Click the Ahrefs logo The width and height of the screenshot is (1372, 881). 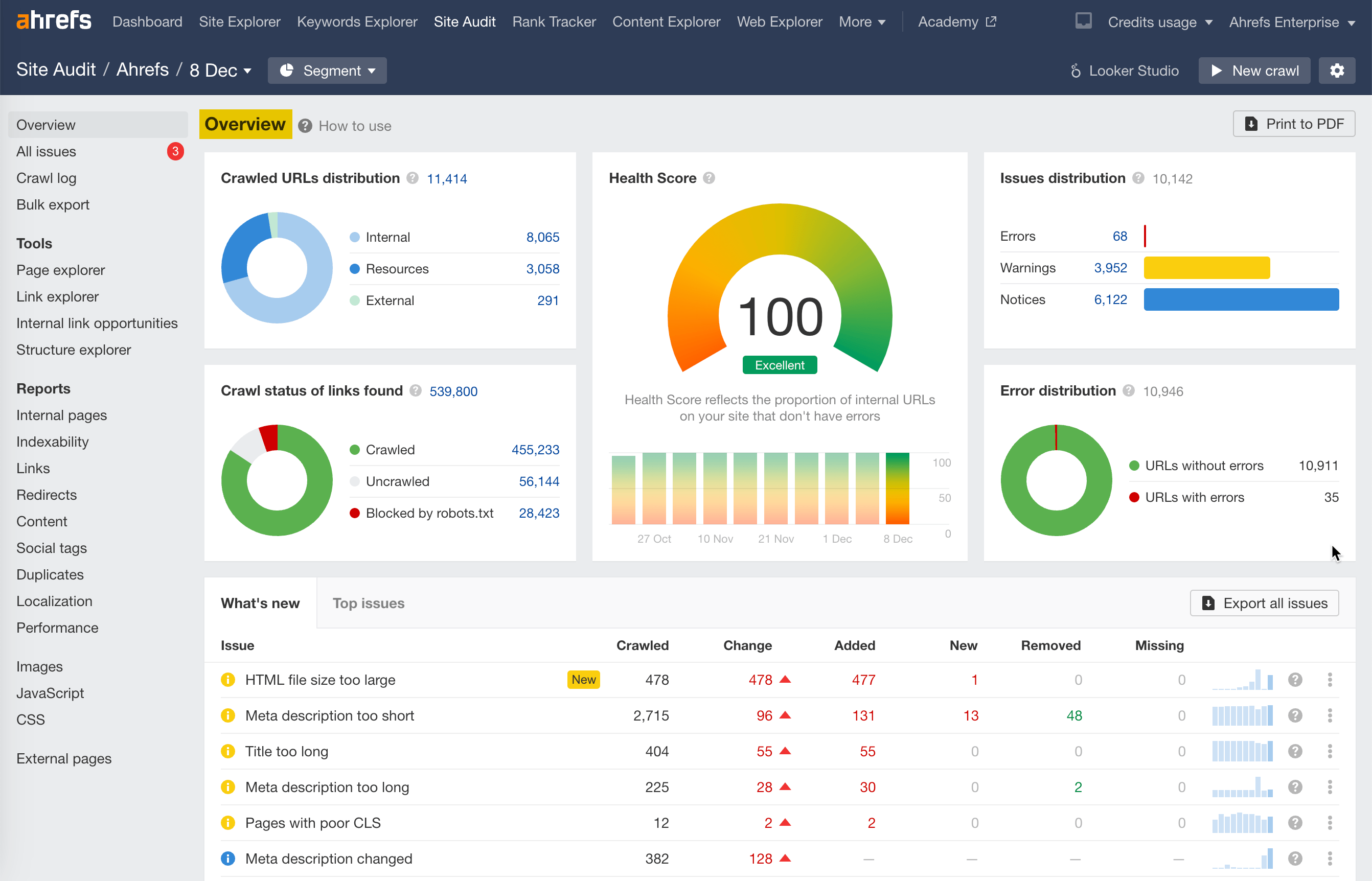click(x=54, y=20)
